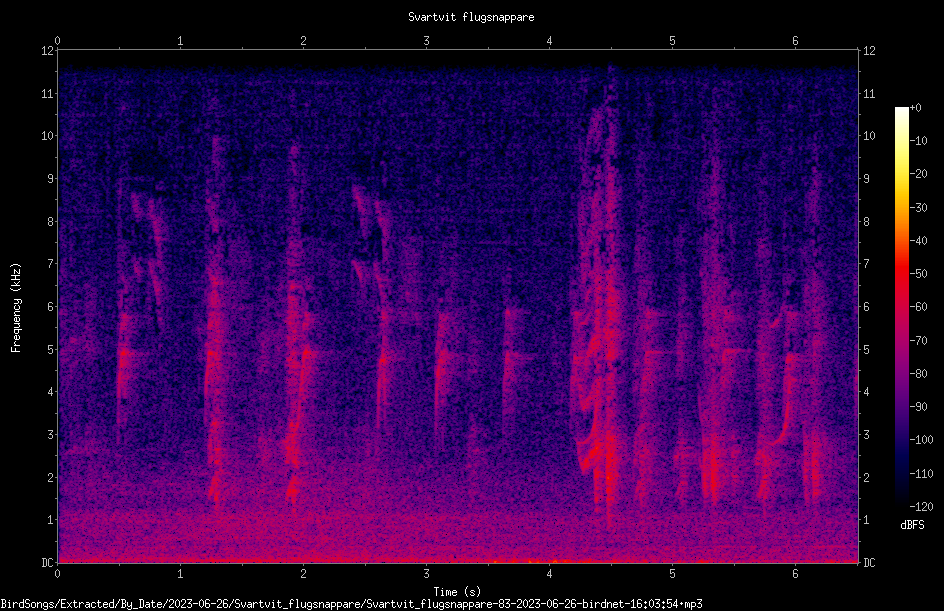This screenshot has height=611, width=944.
Task: Click the 'dBFS' label under the color scale
Action: (912, 525)
